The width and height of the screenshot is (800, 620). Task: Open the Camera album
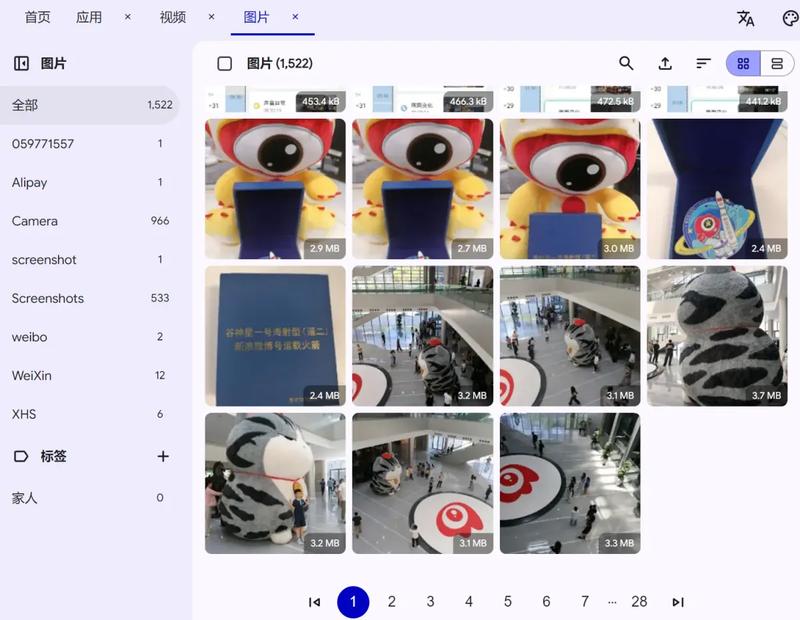(89, 221)
